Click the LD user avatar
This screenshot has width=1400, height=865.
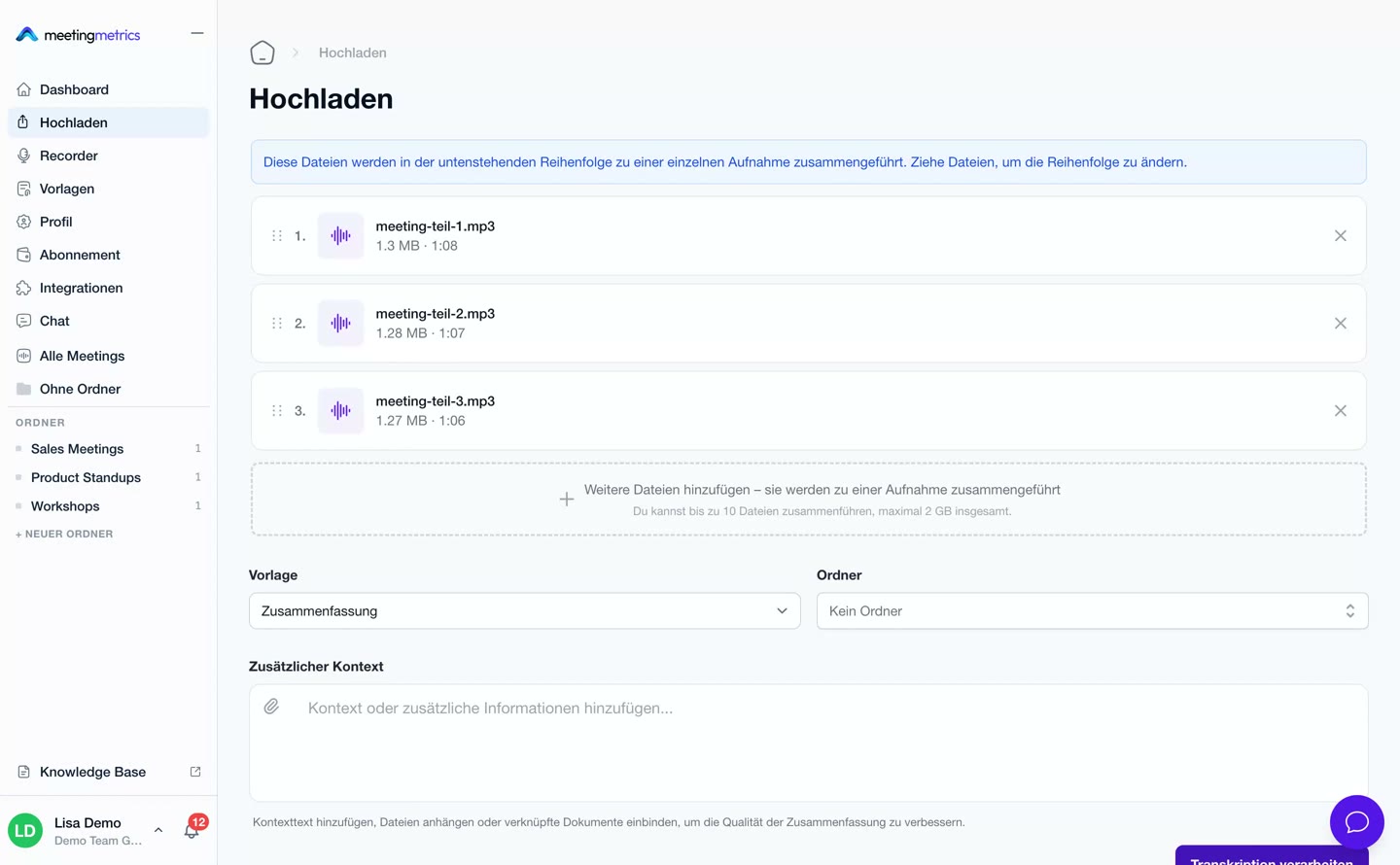point(25,831)
